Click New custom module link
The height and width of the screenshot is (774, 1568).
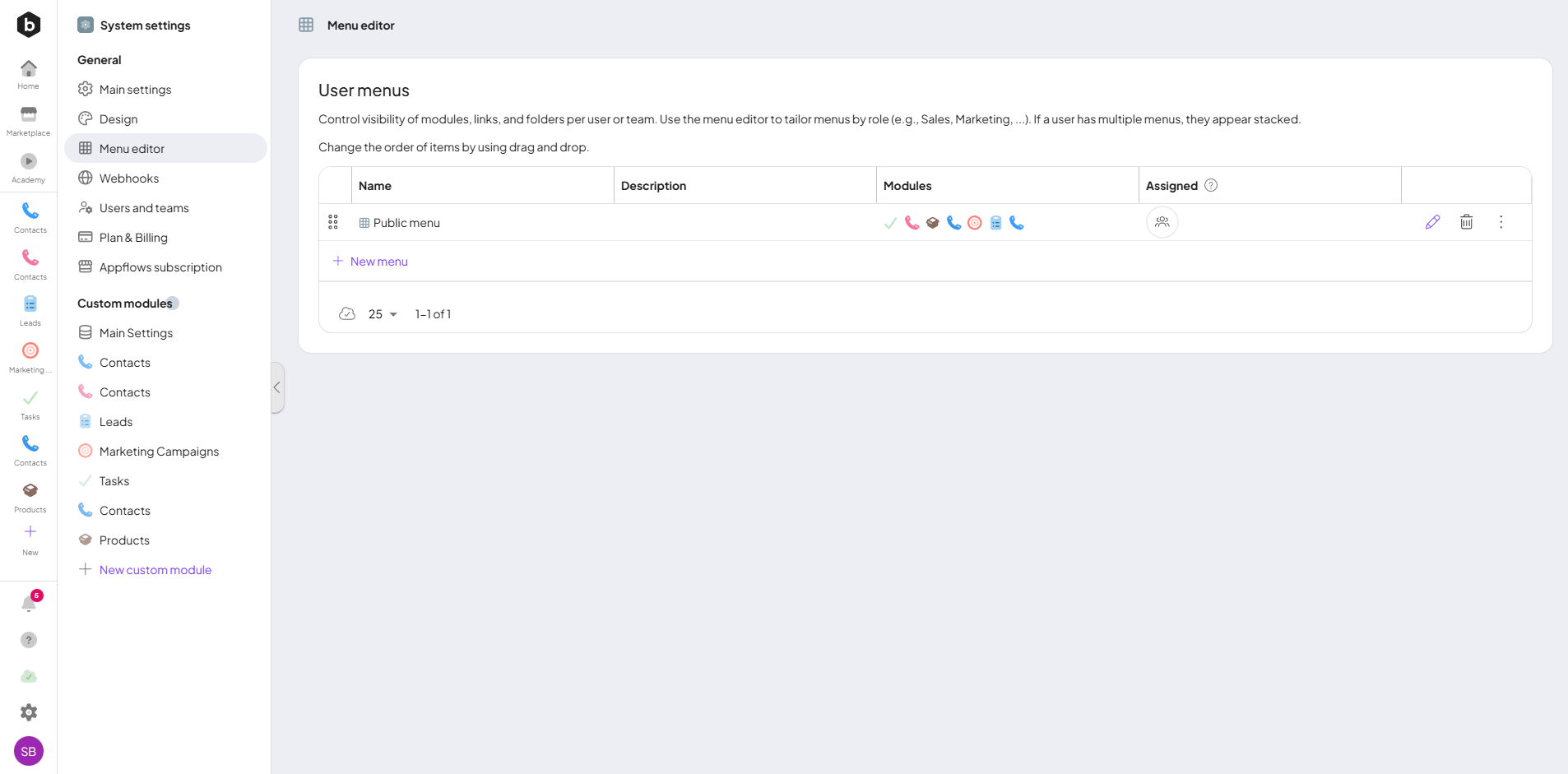155,570
